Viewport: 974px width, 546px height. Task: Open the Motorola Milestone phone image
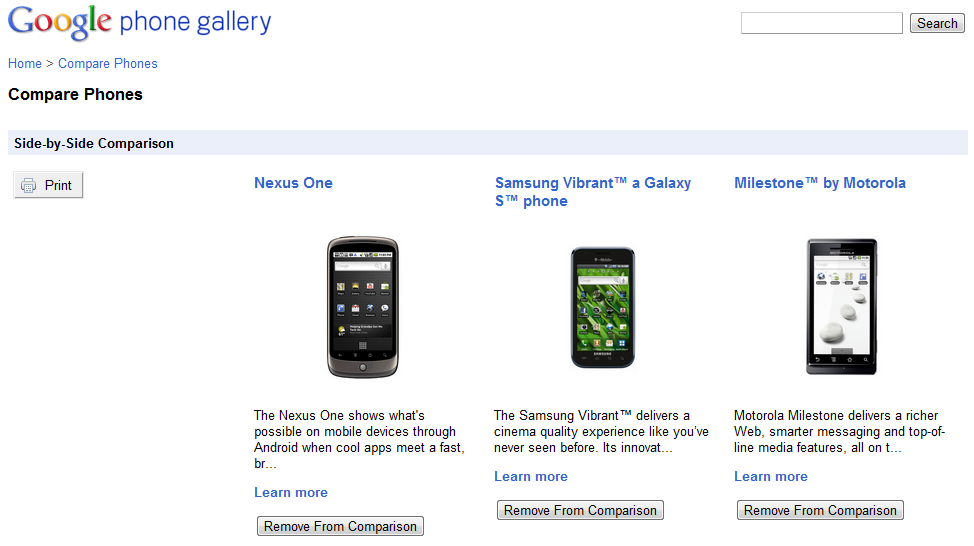pos(842,306)
